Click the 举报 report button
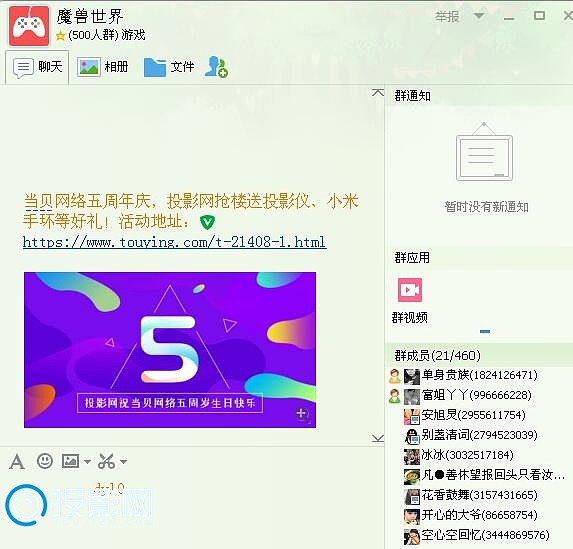Screen dimensions: 573x549 [x=447, y=16]
